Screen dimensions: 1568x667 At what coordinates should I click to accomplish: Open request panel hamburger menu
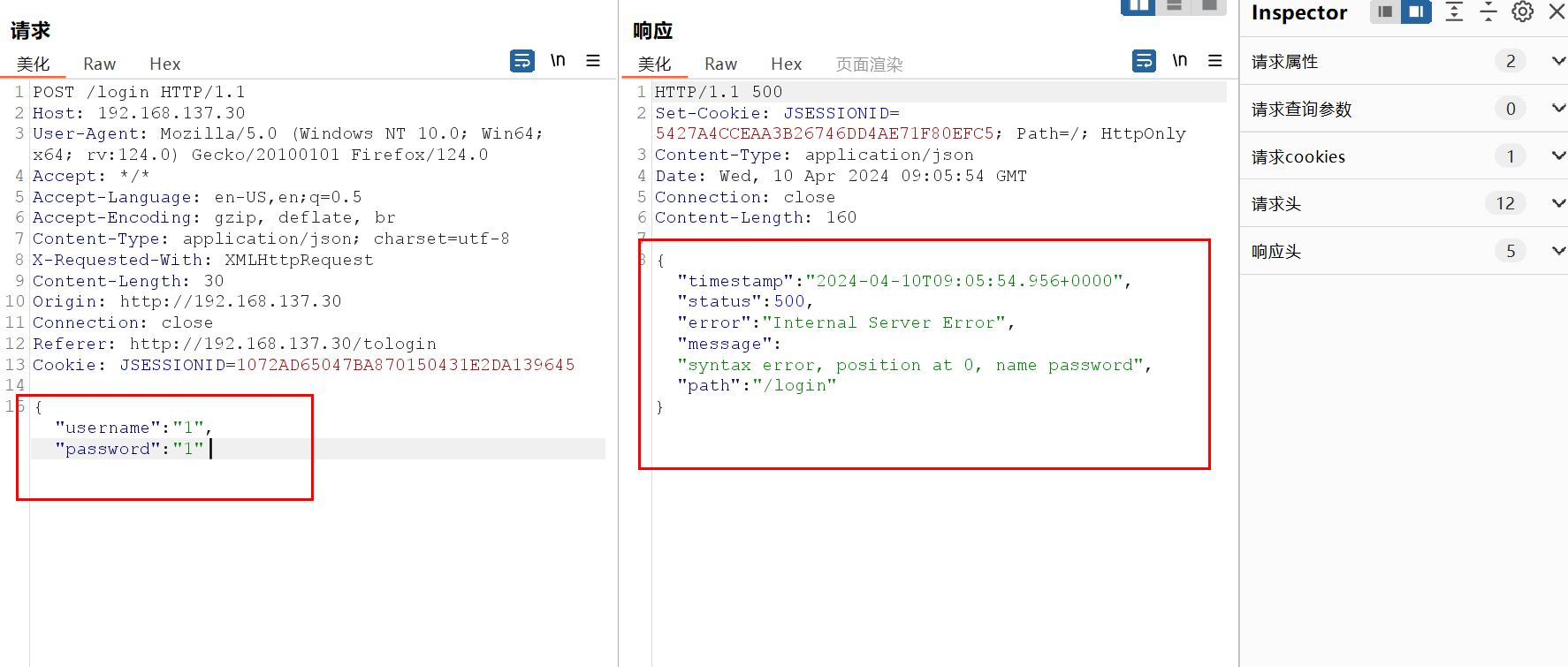click(593, 60)
